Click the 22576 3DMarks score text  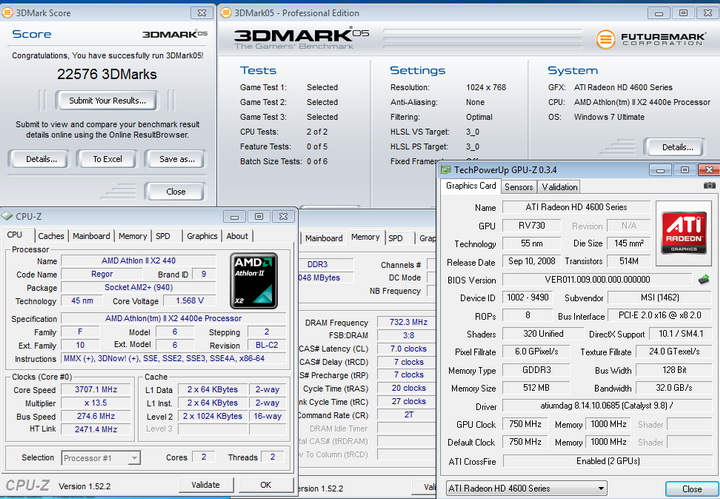tap(107, 74)
